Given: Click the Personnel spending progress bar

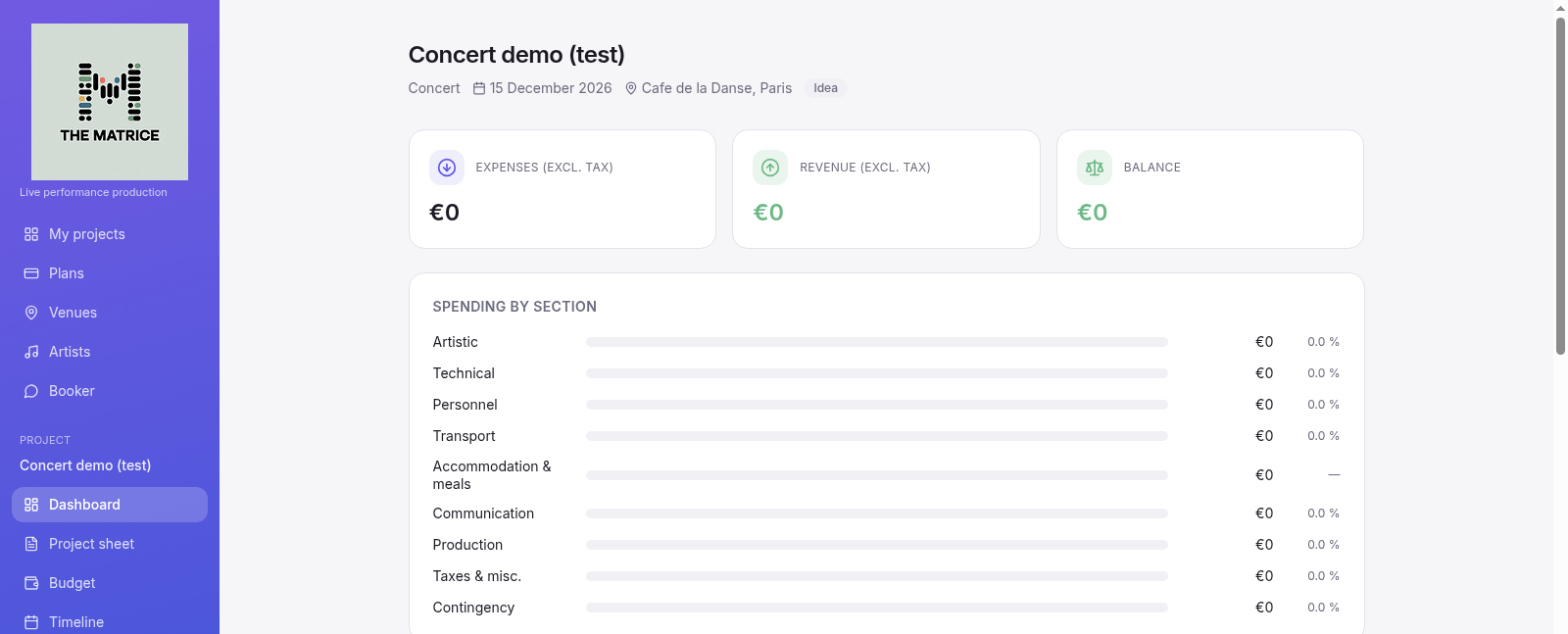Looking at the screenshot, I should click(x=877, y=405).
